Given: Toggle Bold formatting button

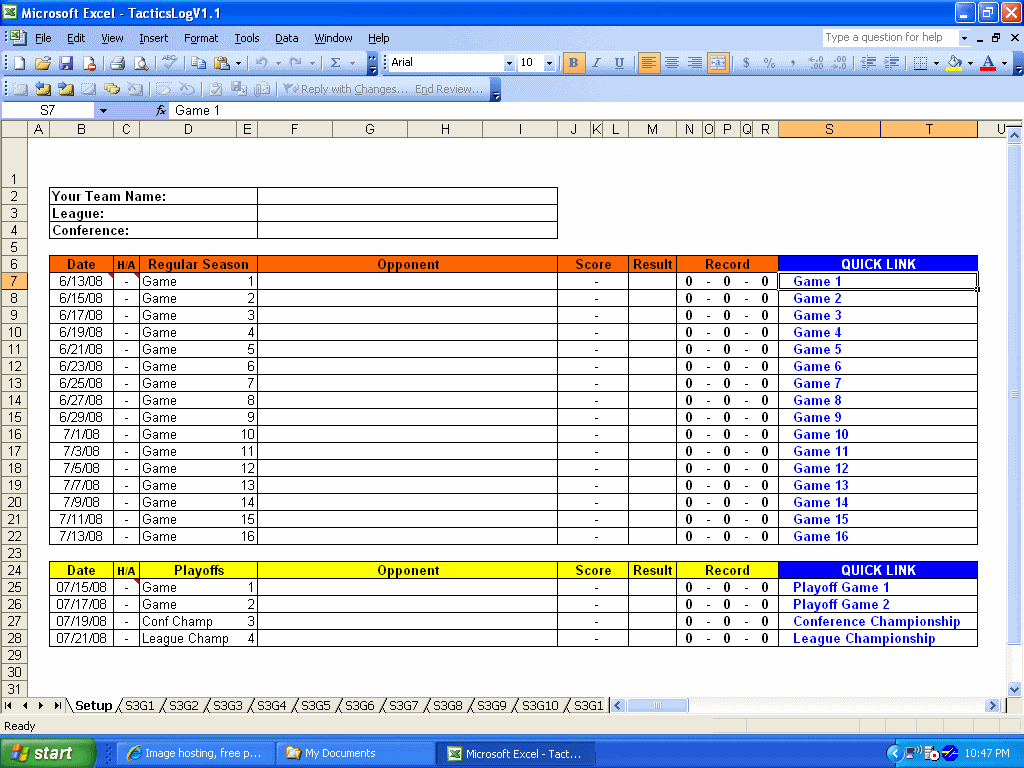Looking at the screenshot, I should [573, 63].
